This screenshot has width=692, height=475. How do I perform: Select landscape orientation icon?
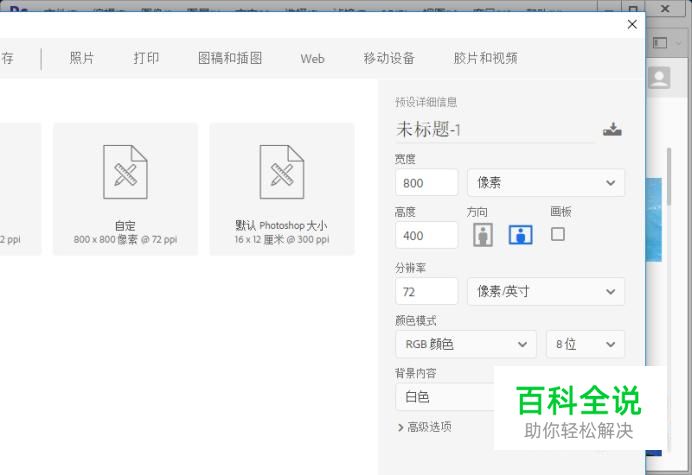(521, 234)
